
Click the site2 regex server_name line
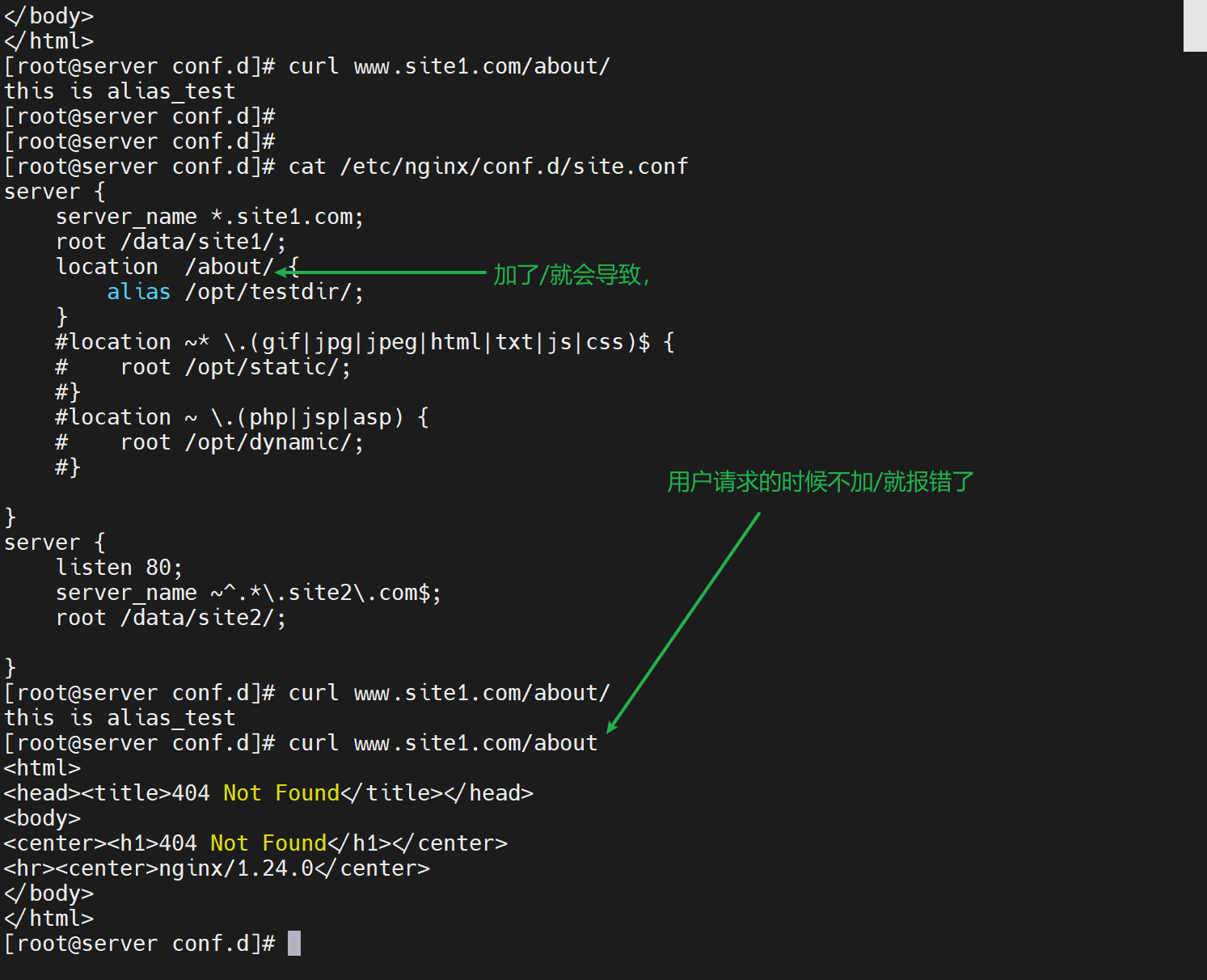pyautogui.click(x=248, y=593)
